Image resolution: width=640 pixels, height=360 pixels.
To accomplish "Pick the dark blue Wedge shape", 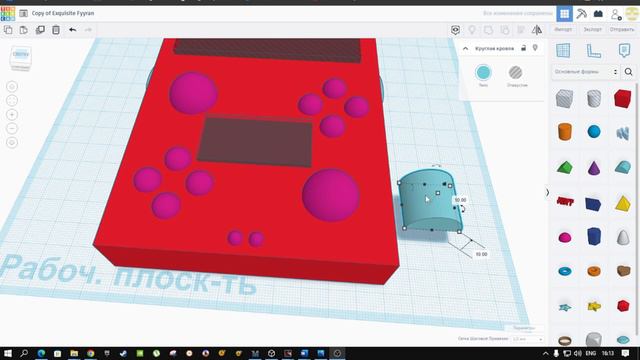I will point(593,203).
